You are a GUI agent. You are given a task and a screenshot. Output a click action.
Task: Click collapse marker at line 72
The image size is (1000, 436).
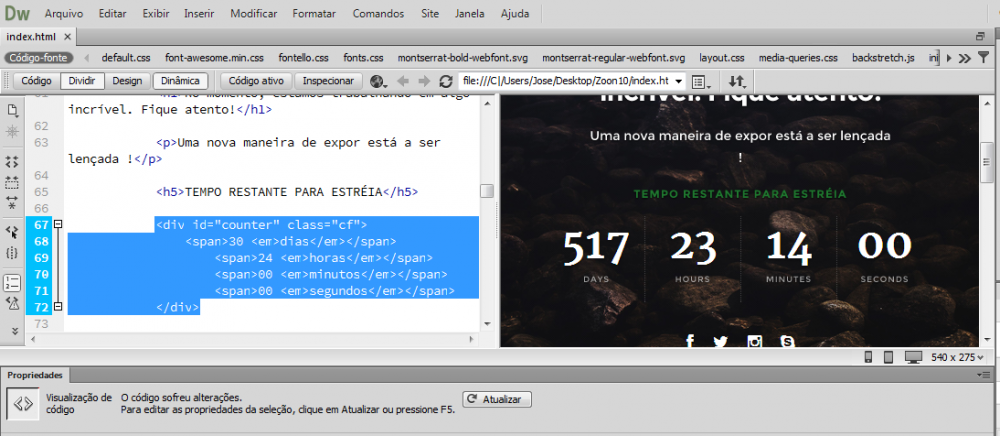(x=58, y=307)
